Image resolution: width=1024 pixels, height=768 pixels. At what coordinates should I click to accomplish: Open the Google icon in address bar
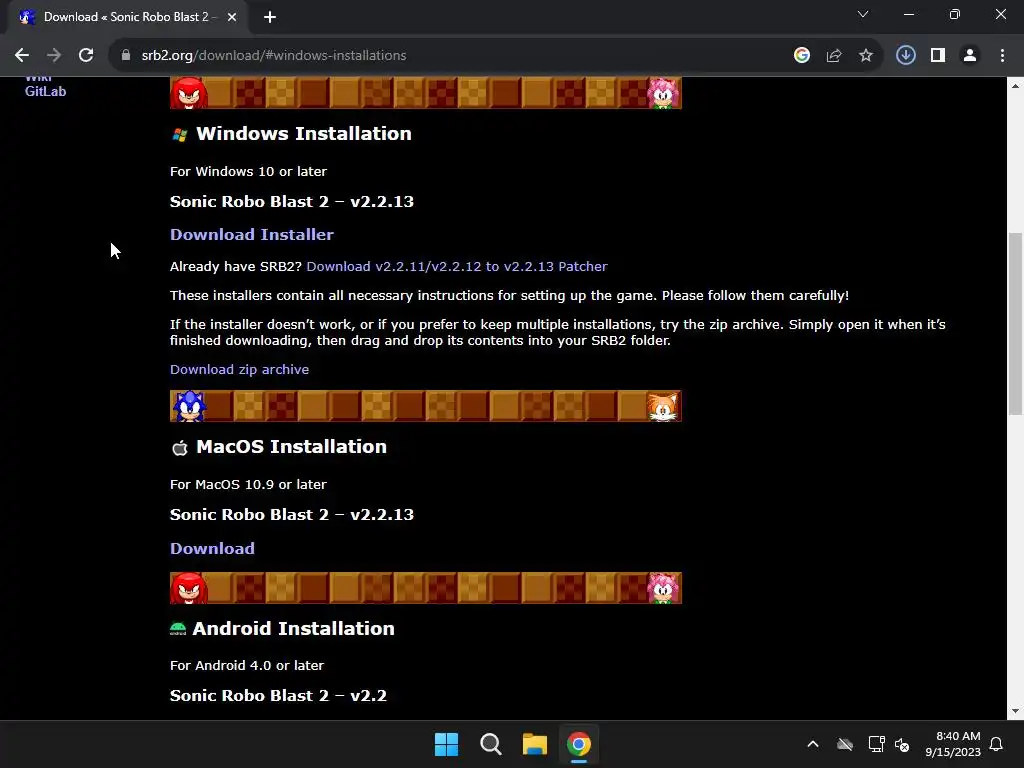(802, 56)
